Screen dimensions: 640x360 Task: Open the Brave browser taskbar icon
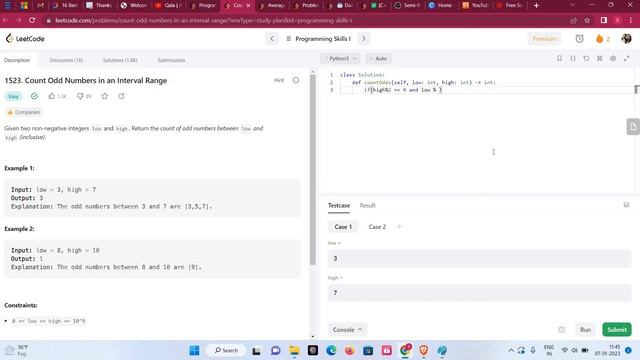pyautogui.click(x=424, y=350)
